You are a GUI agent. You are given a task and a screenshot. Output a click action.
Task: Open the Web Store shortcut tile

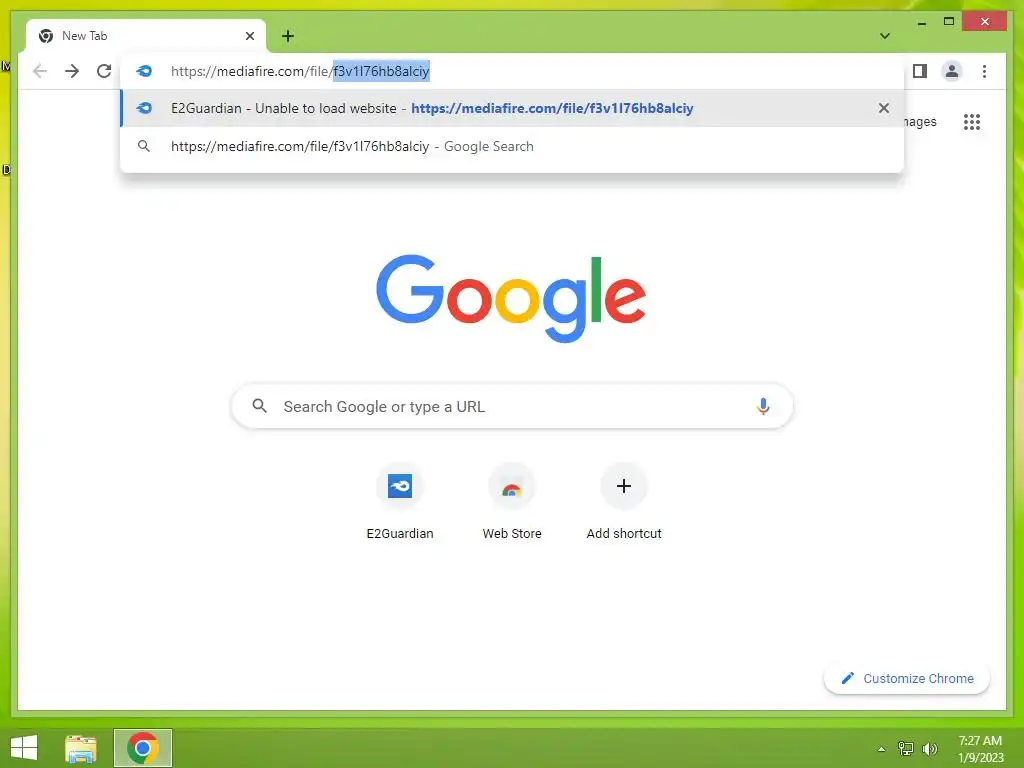click(x=512, y=502)
